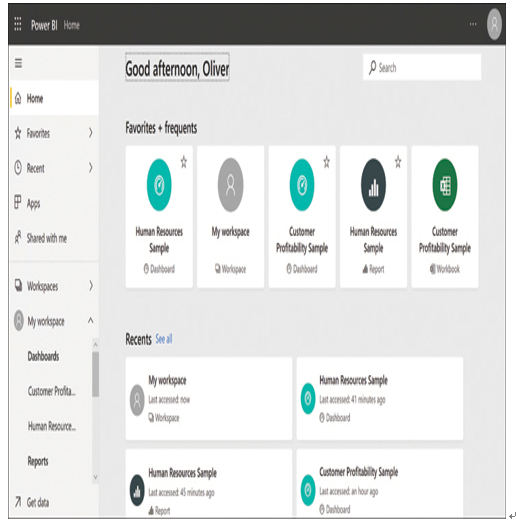This screenshot has width=517, height=527.
Task: Click the Customer Profitability Sample workbook title
Action: pyautogui.click(x=445, y=240)
